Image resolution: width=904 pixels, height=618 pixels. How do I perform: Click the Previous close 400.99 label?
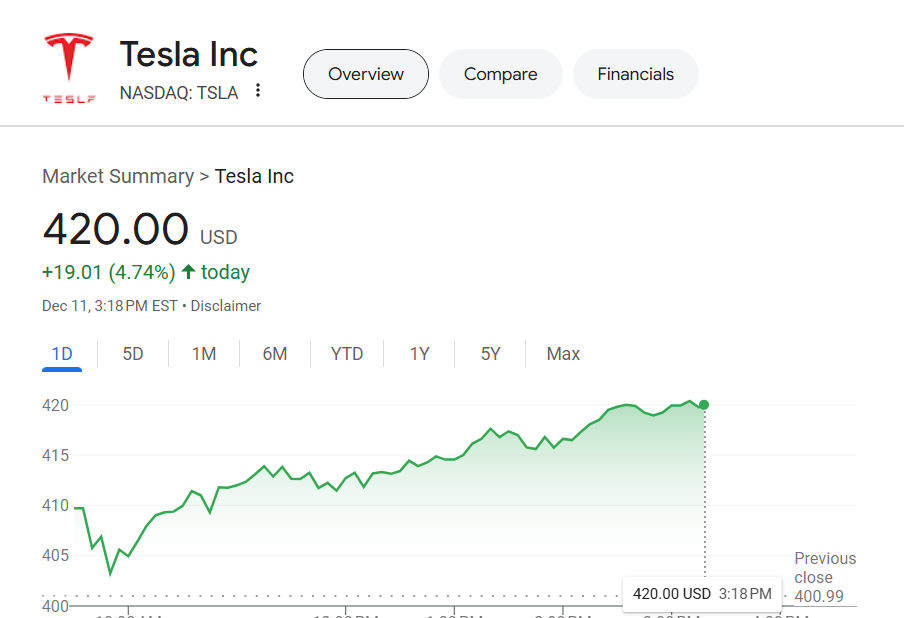(825, 578)
